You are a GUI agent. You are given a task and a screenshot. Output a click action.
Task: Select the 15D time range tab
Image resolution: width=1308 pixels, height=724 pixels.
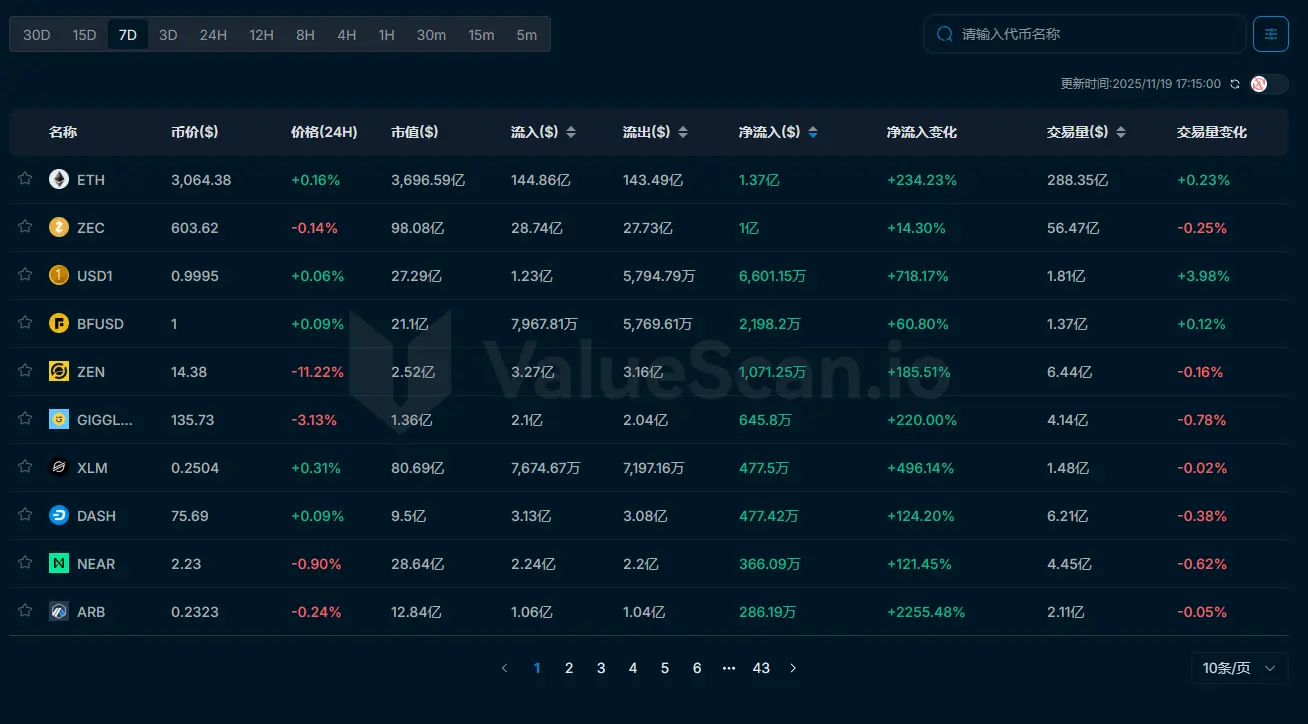[x=84, y=34]
